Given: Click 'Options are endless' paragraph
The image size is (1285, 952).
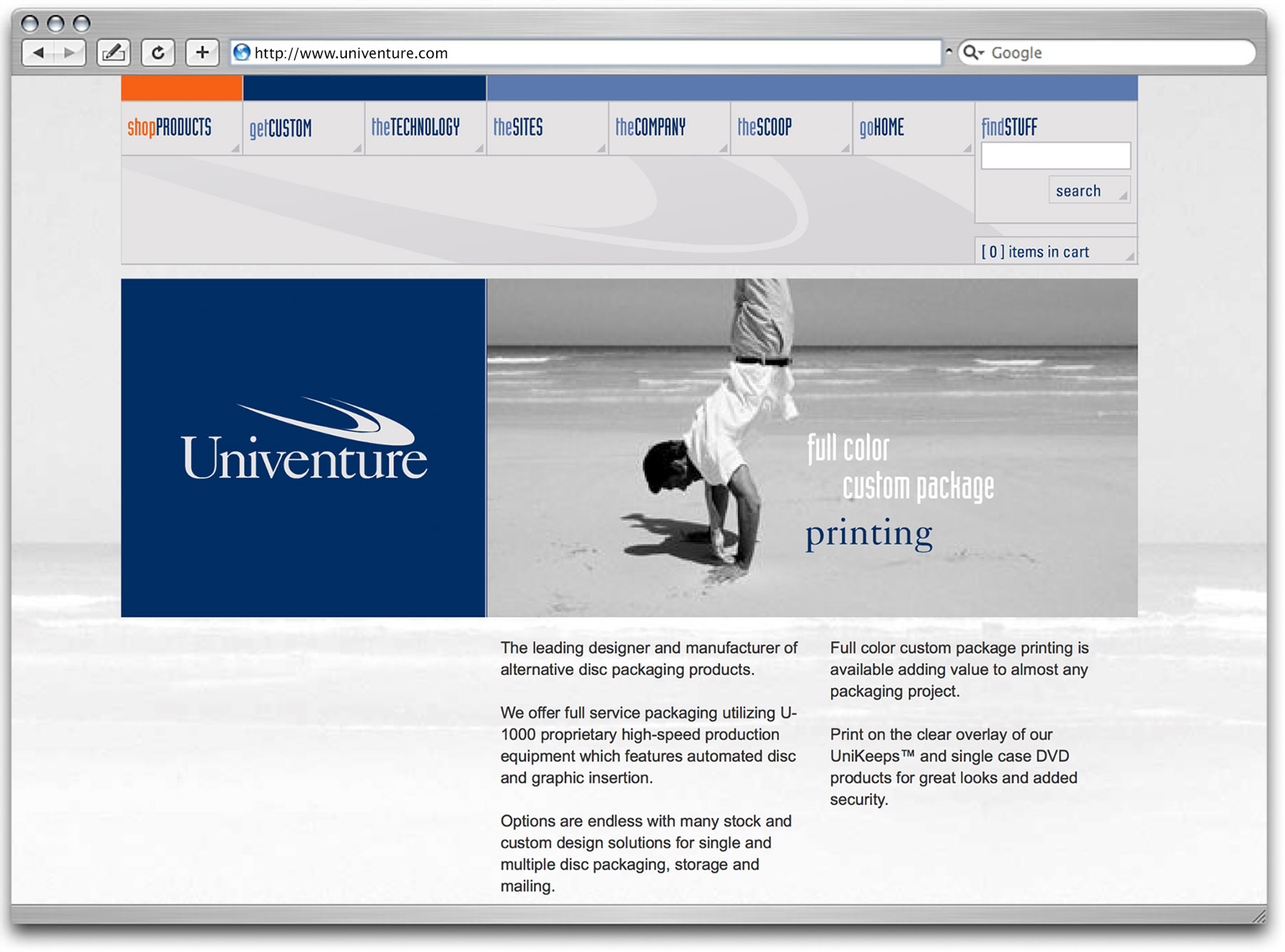Looking at the screenshot, I should click(x=646, y=854).
